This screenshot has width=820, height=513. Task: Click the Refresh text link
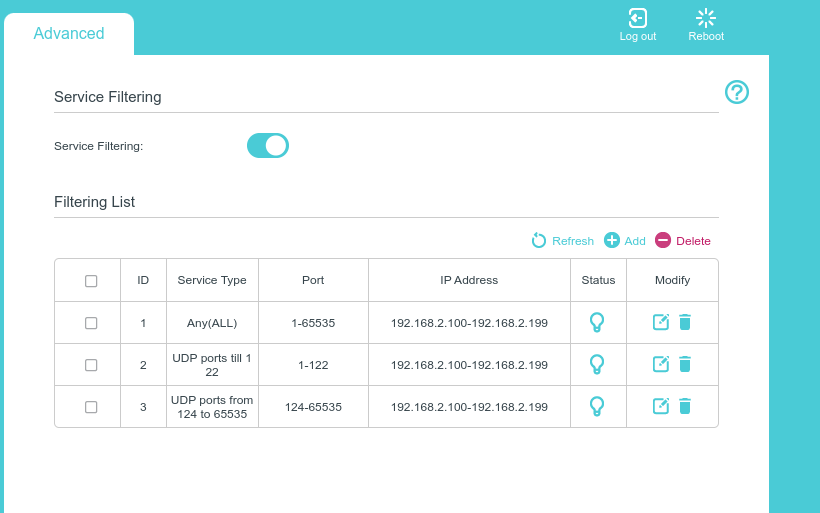(x=573, y=241)
